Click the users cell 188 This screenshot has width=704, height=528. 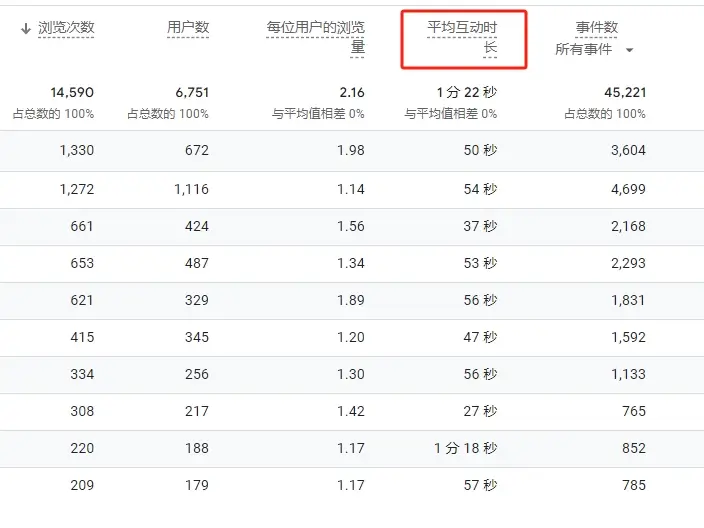(x=197, y=449)
